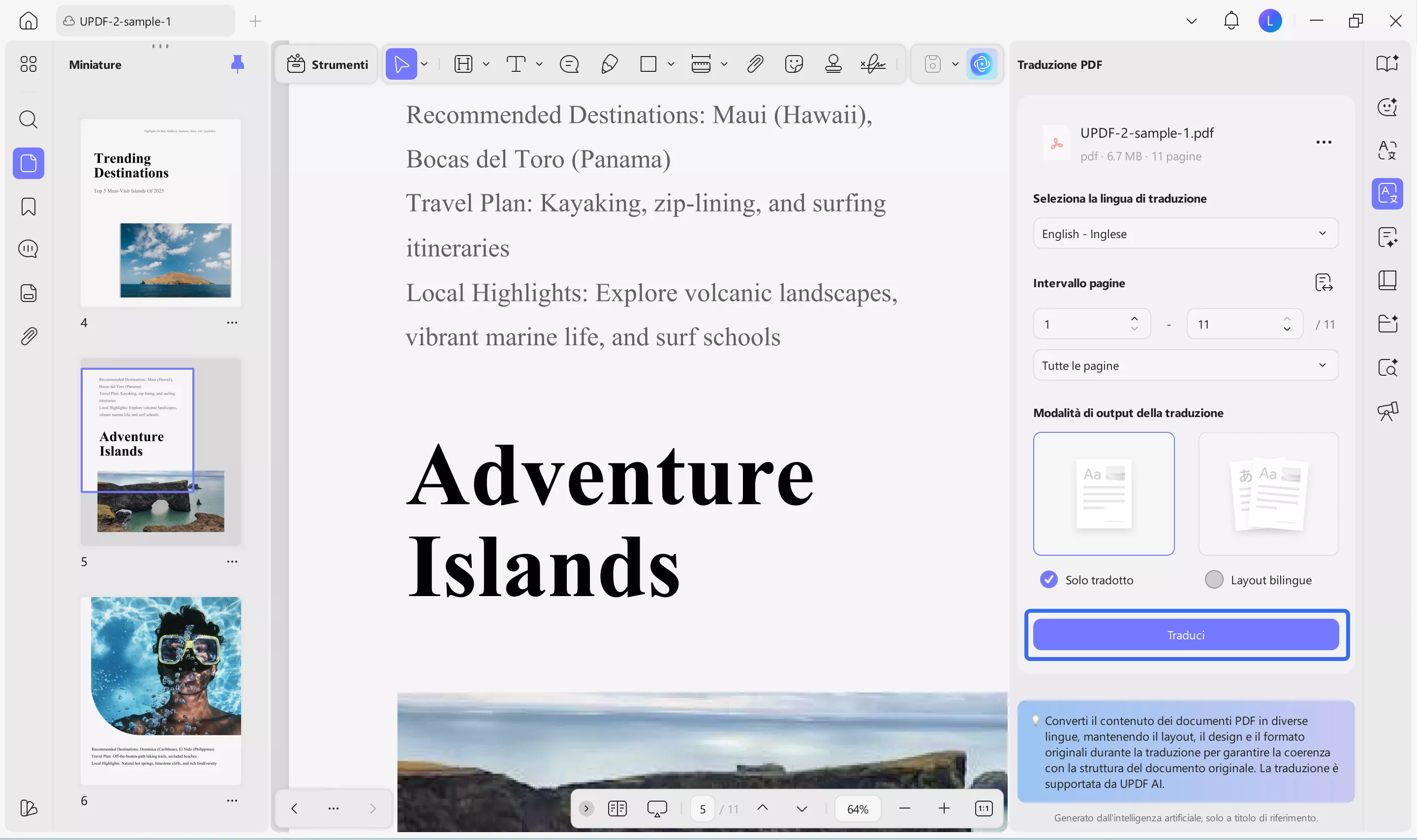Open the Search panel in left sidebar

click(x=28, y=120)
